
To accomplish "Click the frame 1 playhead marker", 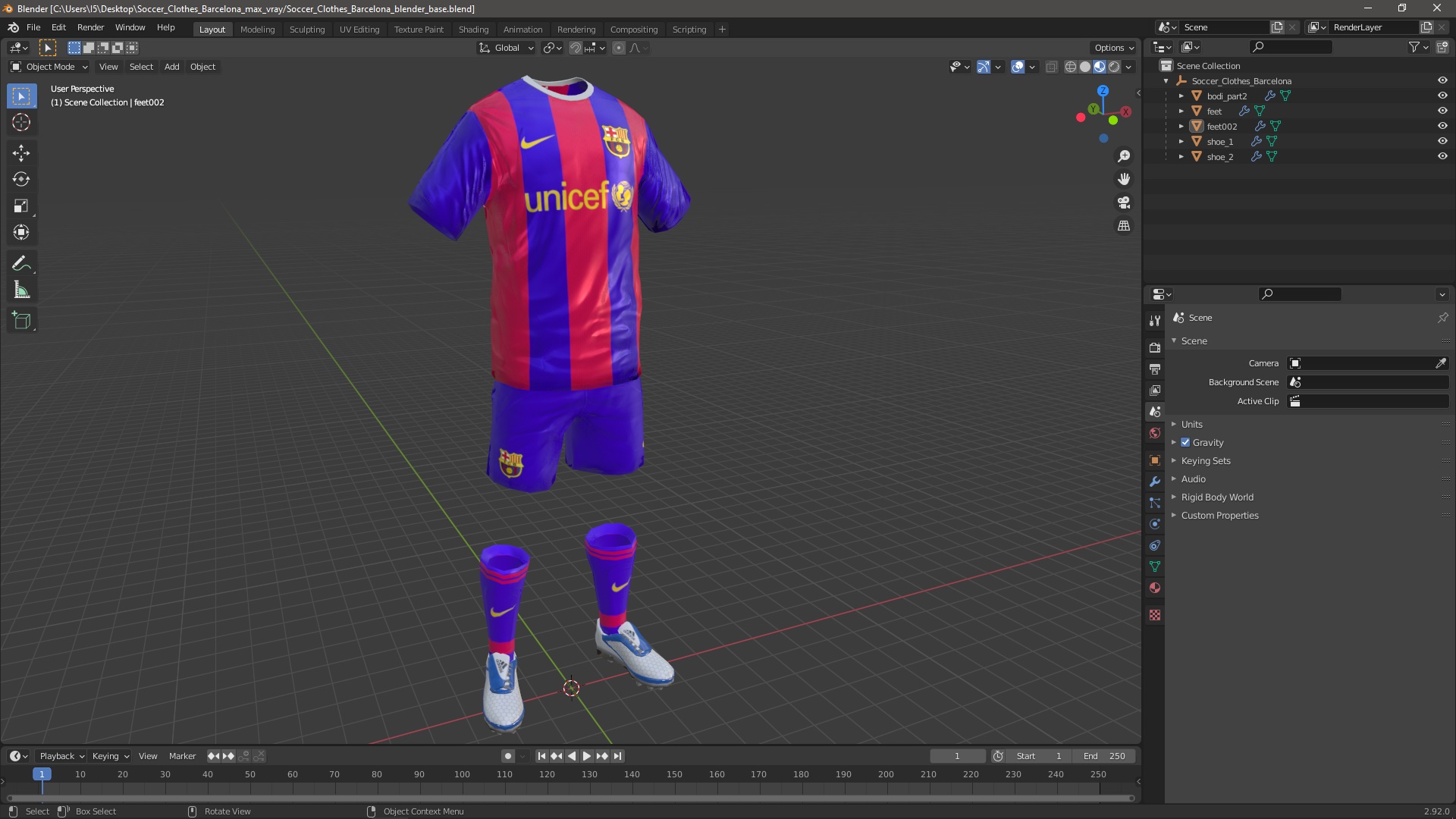I will tap(42, 774).
